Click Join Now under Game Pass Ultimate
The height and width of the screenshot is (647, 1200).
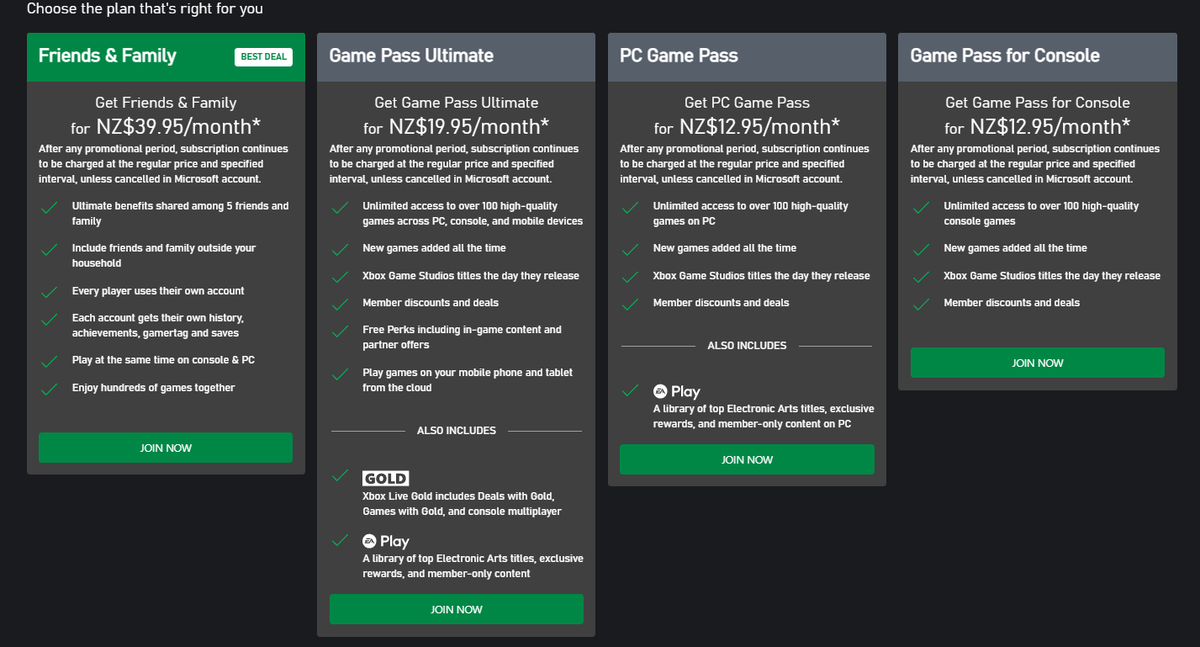[456, 609]
